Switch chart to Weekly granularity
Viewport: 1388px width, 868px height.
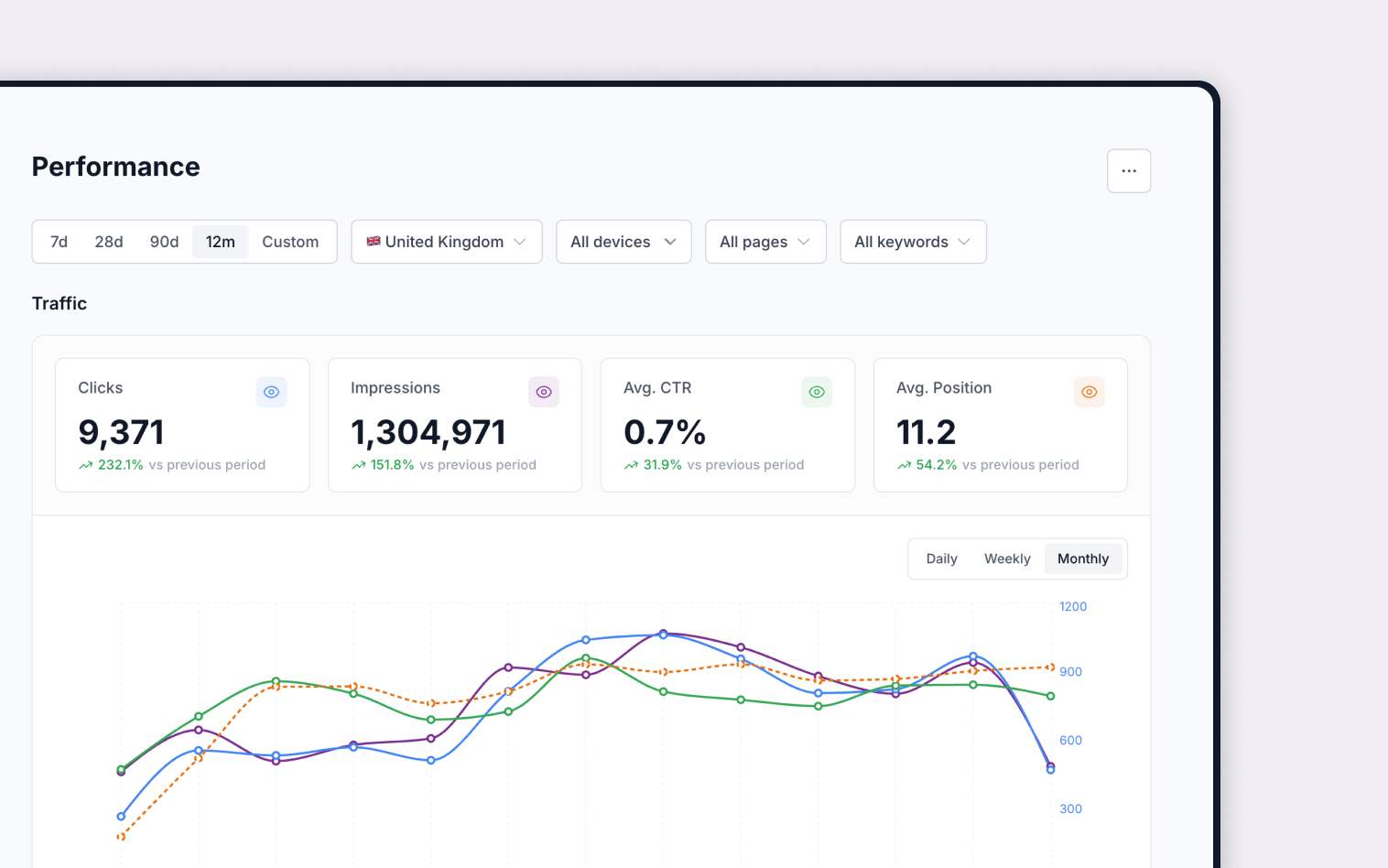click(x=1007, y=559)
